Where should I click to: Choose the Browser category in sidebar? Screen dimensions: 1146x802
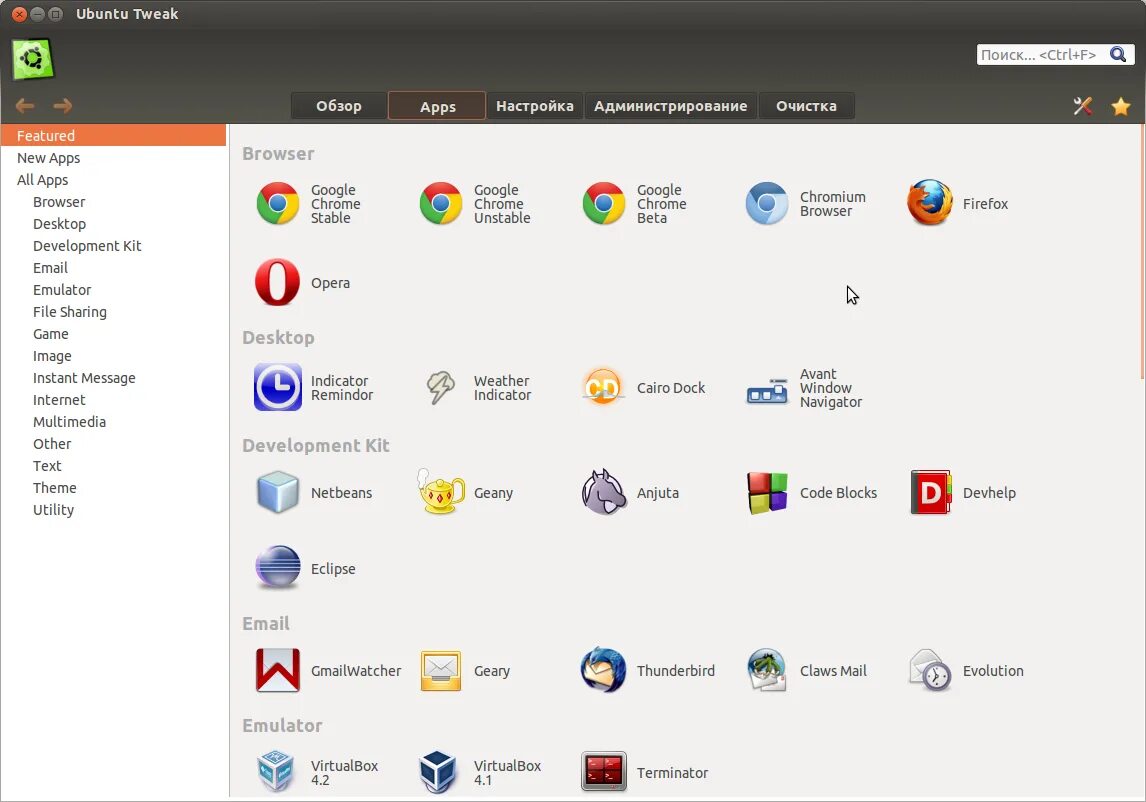point(113,201)
